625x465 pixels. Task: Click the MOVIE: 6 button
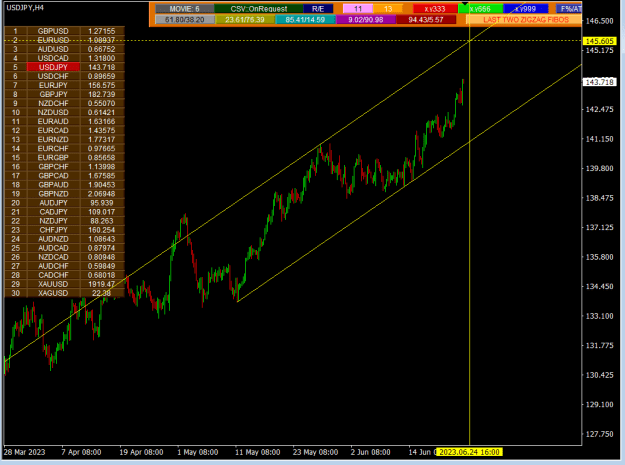click(184, 9)
